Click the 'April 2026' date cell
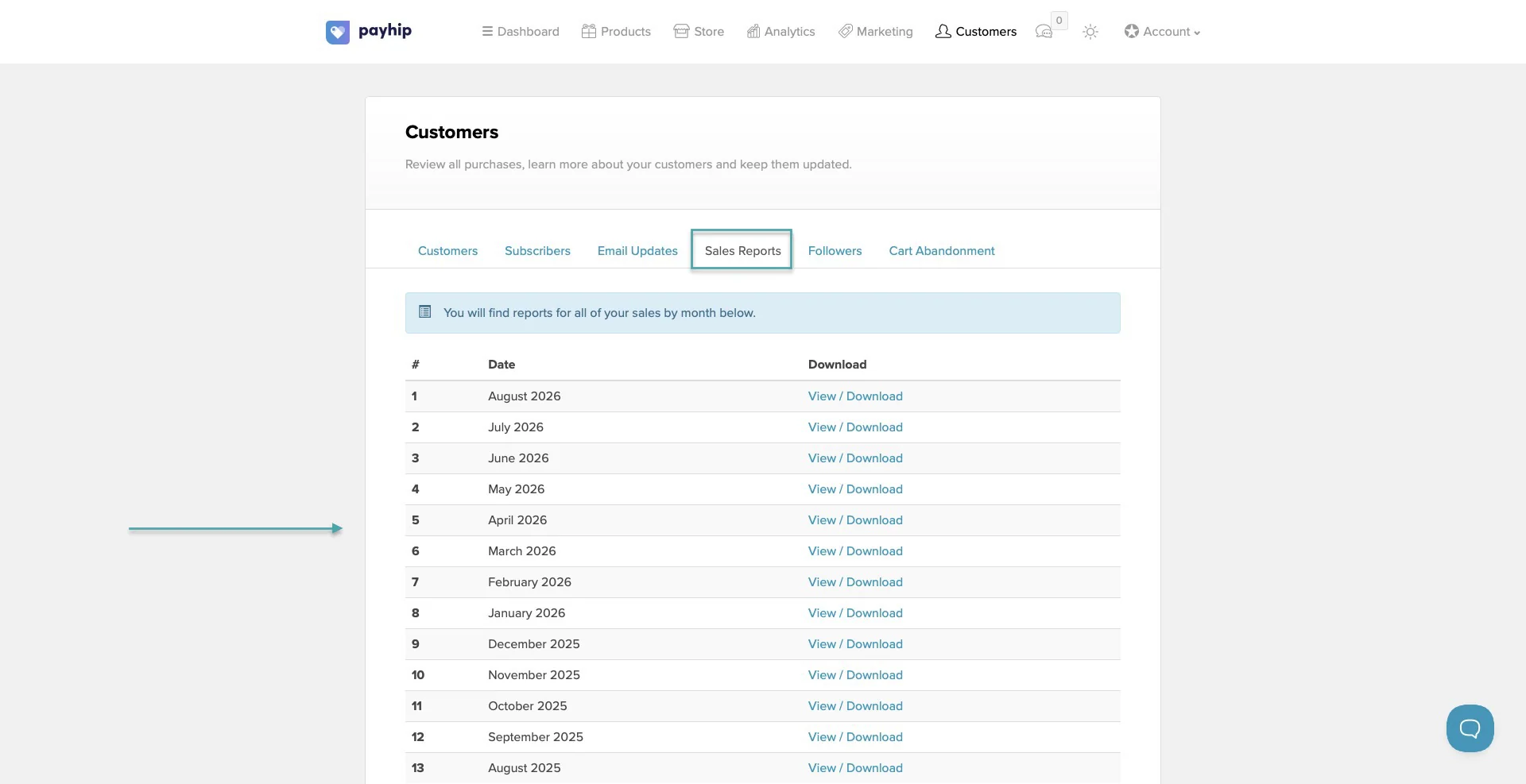Image resolution: width=1526 pixels, height=784 pixels. pos(517,520)
